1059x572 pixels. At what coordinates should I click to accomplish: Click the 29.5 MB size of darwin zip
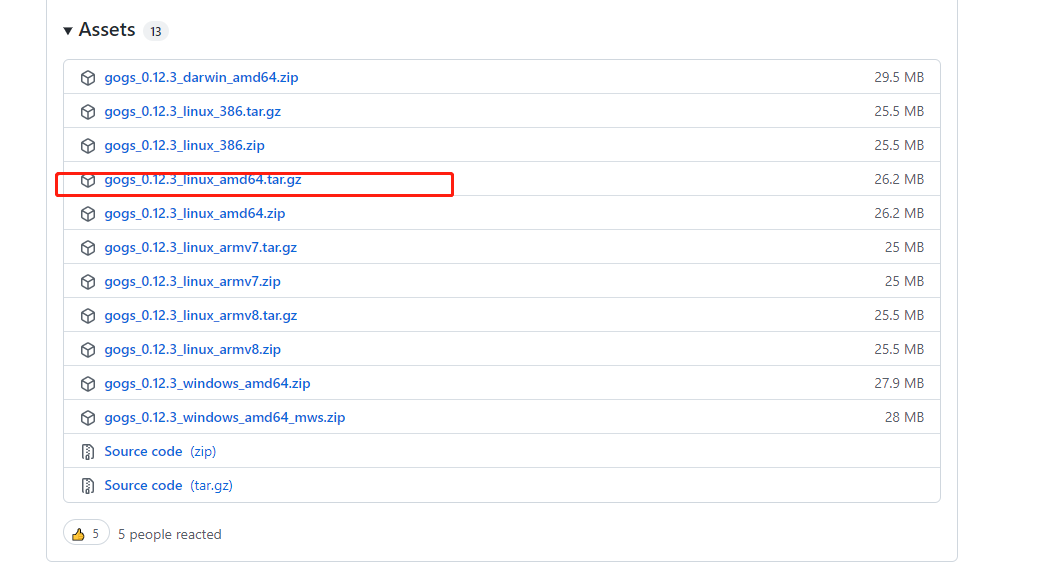899,77
